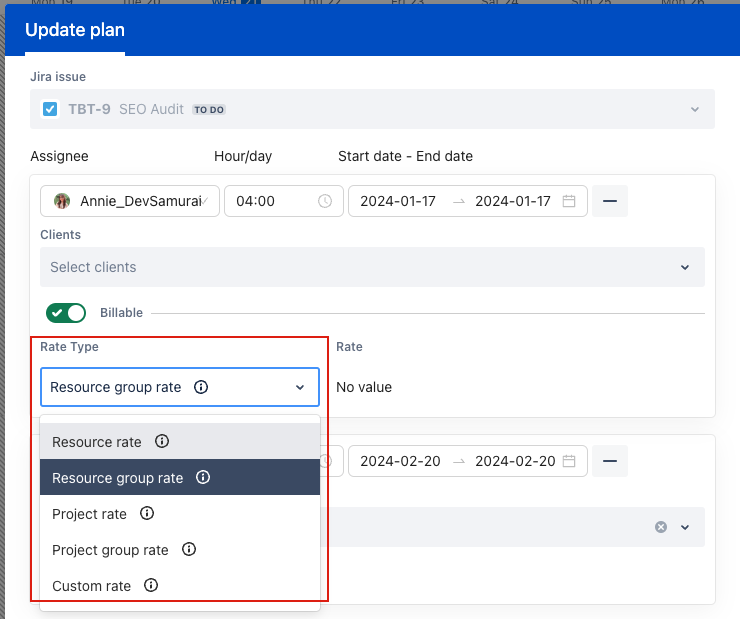
Task: Click clock icon in Hour/day field
Action: click(325, 201)
